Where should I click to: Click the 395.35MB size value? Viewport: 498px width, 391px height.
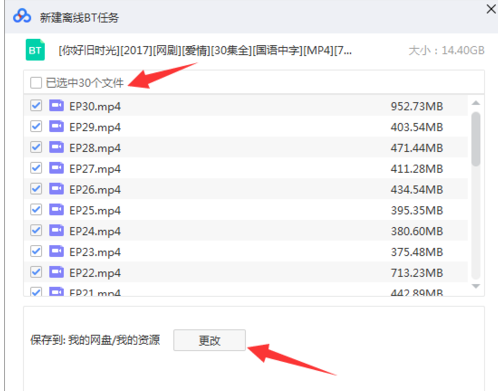pyautogui.click(x=417, y=210)
